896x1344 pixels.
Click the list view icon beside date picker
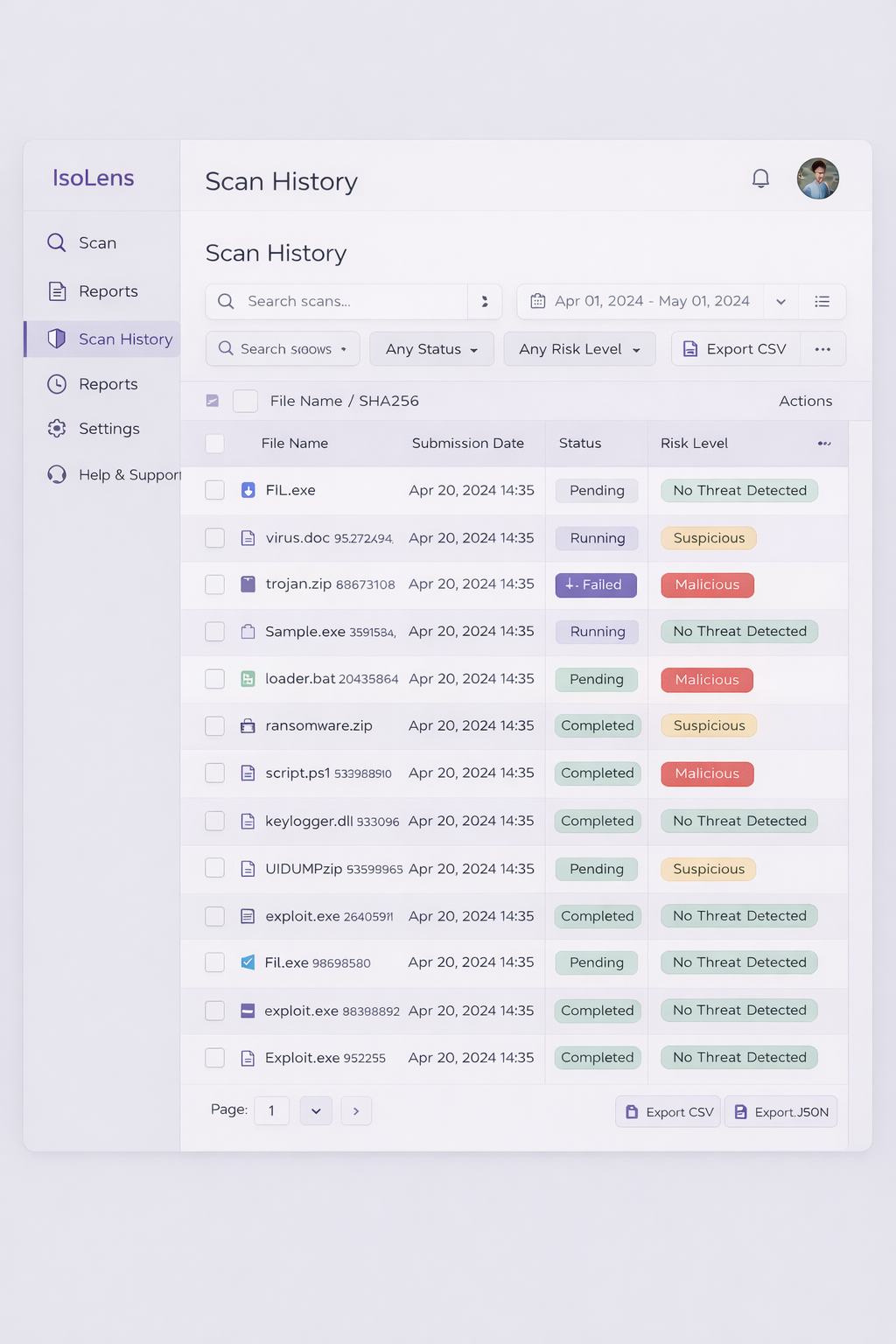tap(822, 301)
